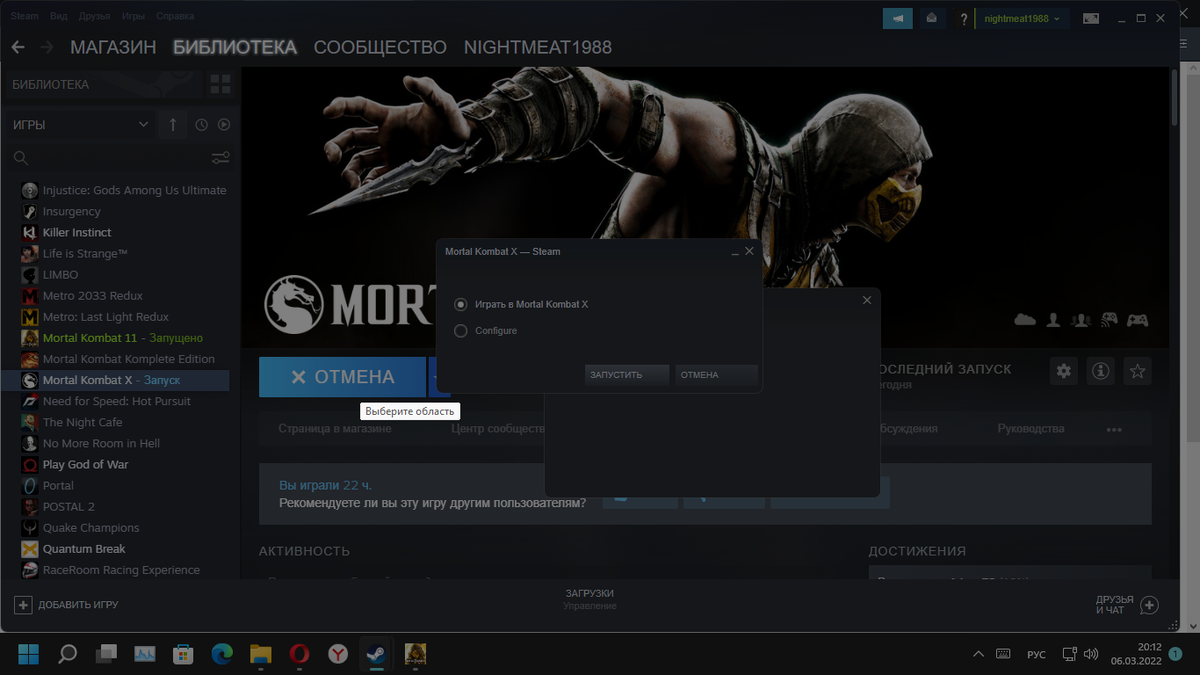Switch Steam to Big Picture mode

[1091, 18]
